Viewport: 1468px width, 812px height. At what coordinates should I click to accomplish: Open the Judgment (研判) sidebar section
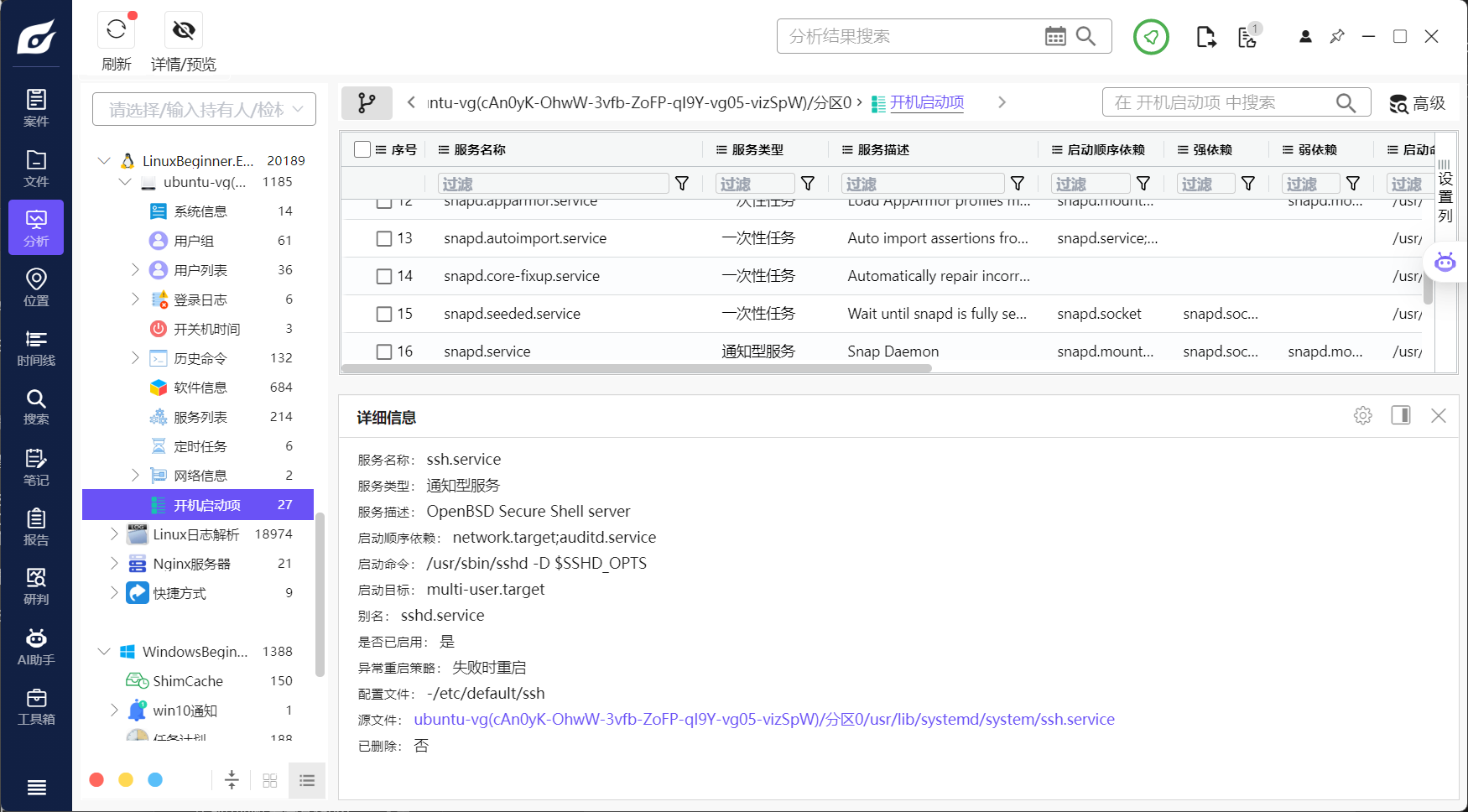36,586
